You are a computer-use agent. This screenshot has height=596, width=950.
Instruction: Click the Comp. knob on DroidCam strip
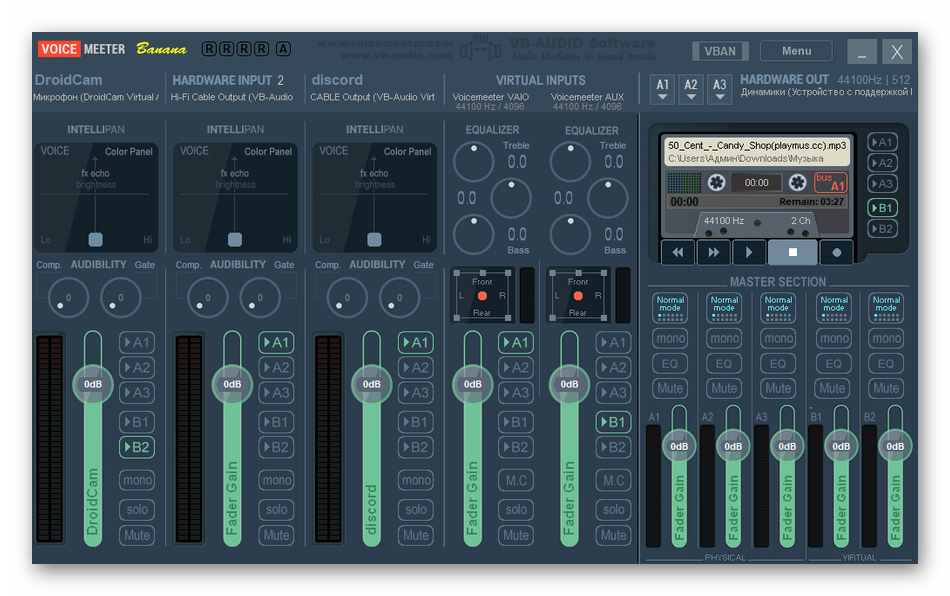[x=68, y=297]
